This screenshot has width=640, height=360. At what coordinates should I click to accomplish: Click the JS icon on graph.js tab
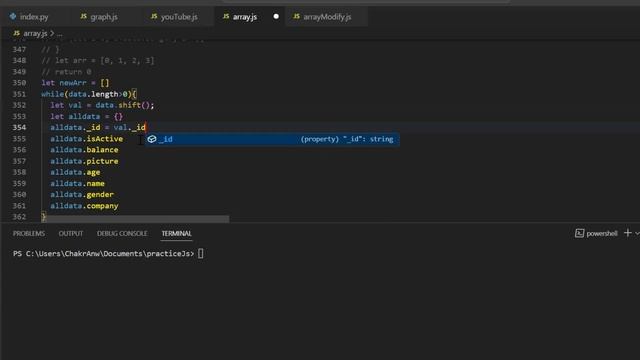coord(84,16)
